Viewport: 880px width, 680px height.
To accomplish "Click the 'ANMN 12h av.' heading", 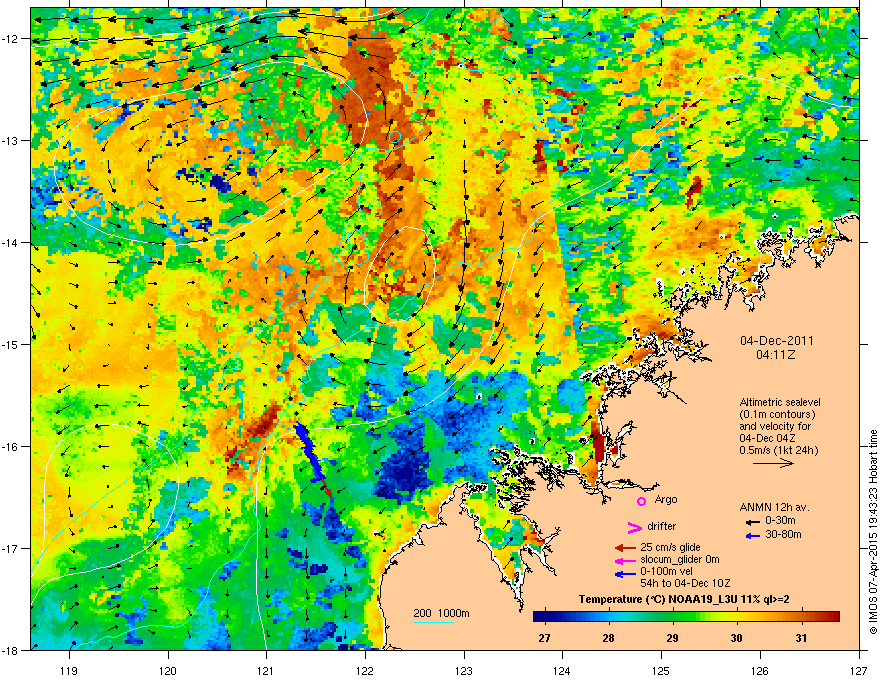I will click(x=774, y=507).
